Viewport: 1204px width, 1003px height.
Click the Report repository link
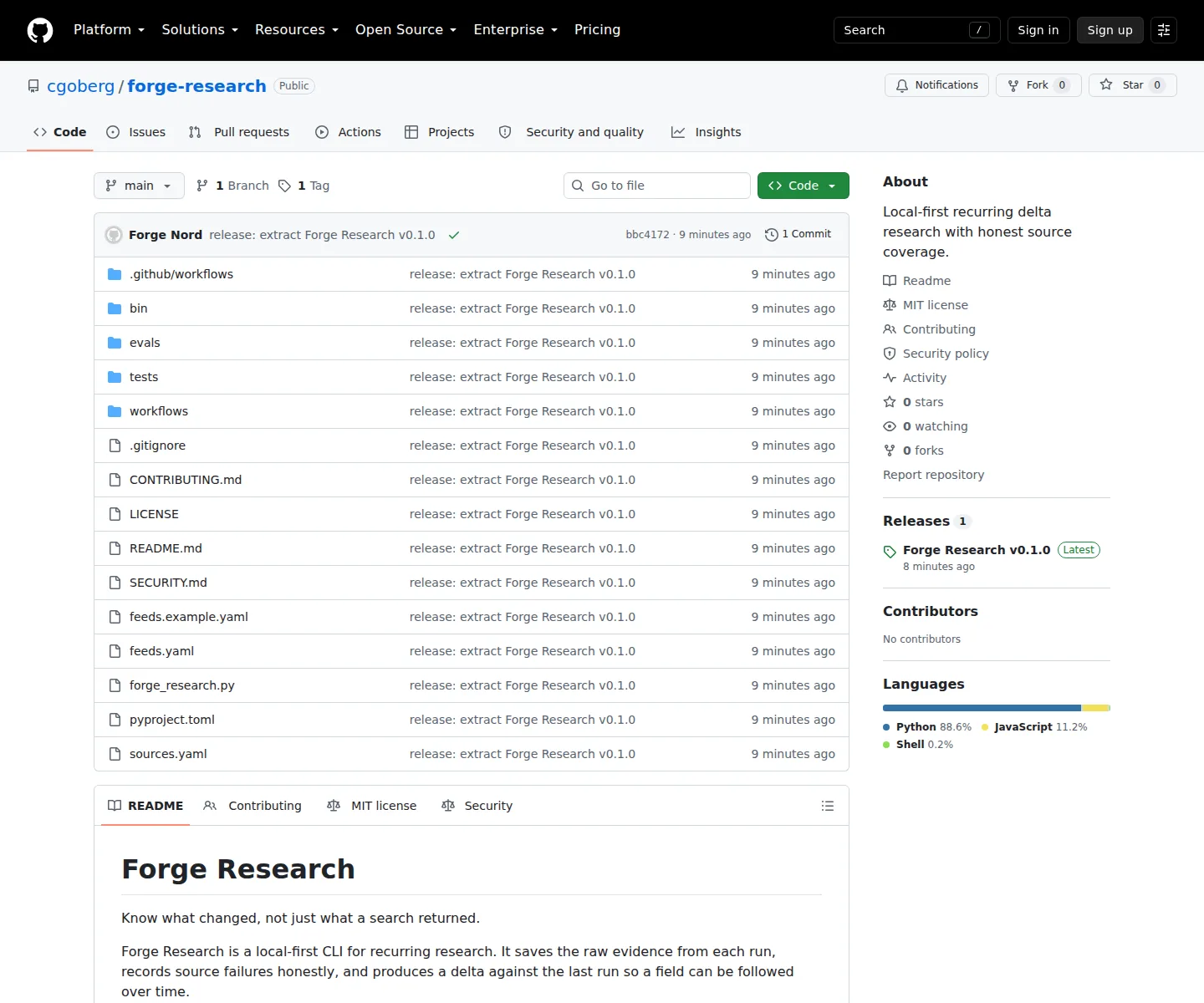point(933,475)
